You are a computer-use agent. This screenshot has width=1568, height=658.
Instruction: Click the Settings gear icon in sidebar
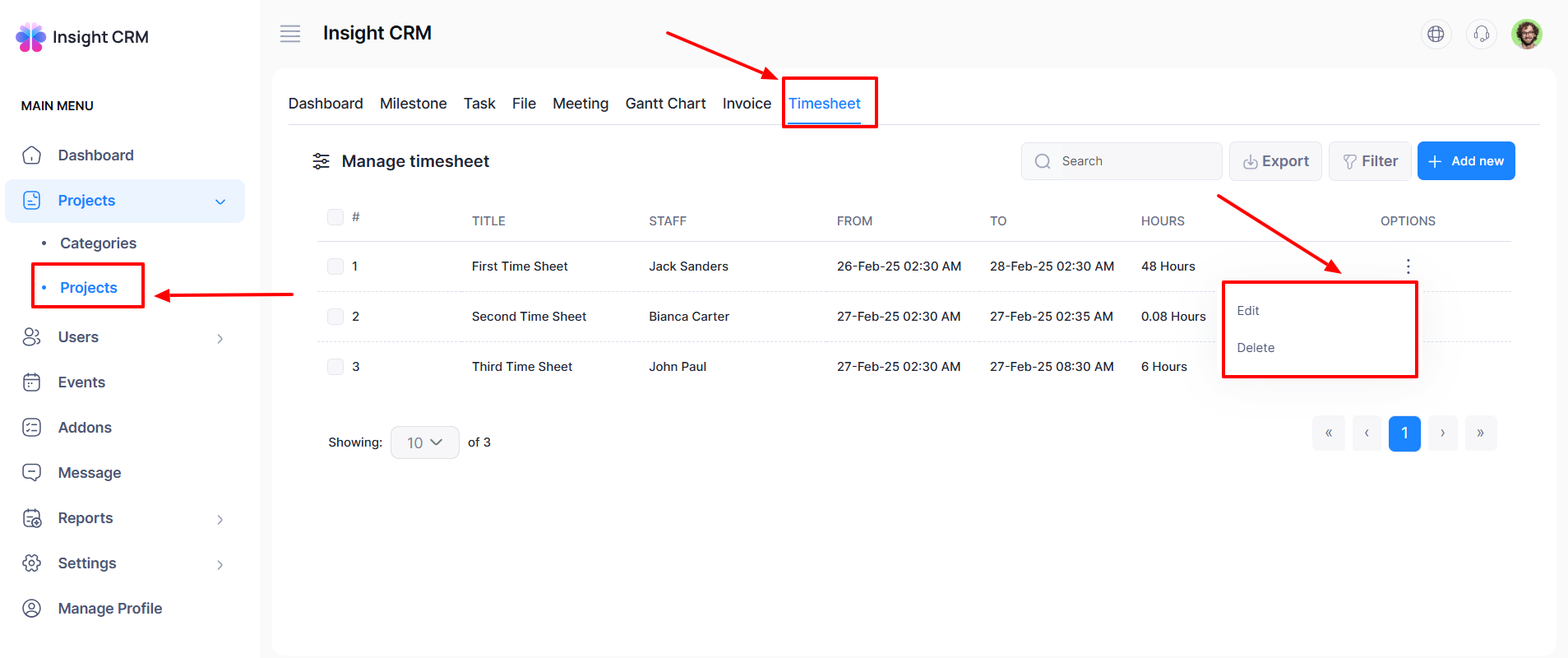click(x=32, y=563)
